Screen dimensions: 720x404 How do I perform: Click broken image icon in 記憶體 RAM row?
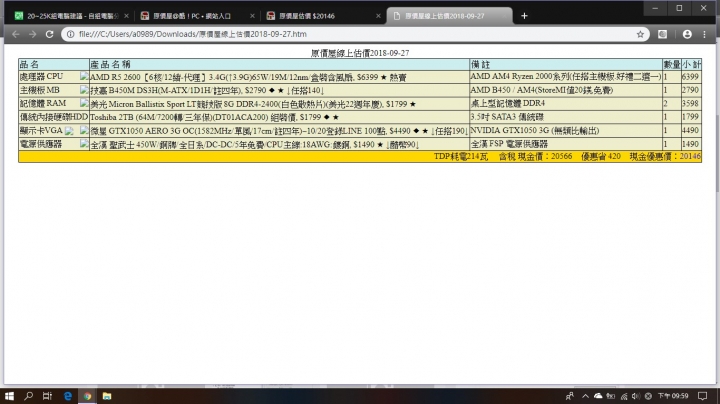84,103
